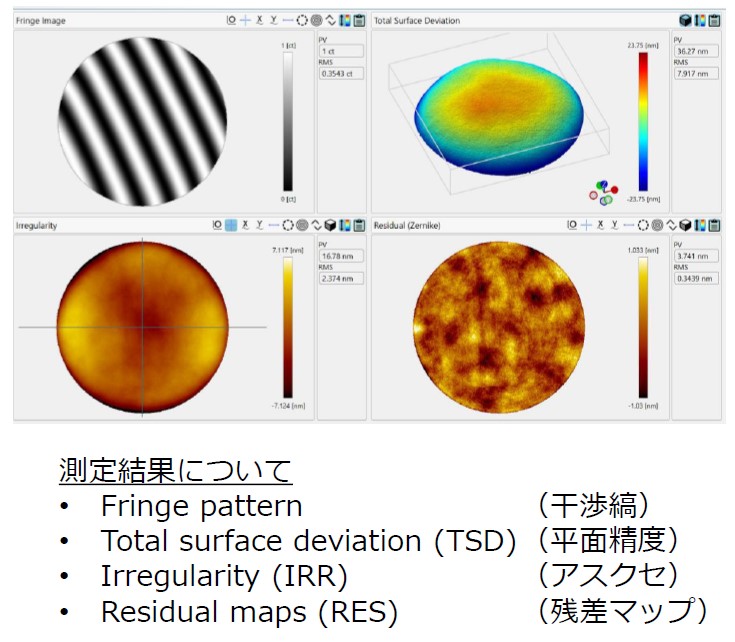Viewport: 735px width, 642px height.
Task: Select X profile icon in Fringe Image panel
Action: click(x=259, y=20)
